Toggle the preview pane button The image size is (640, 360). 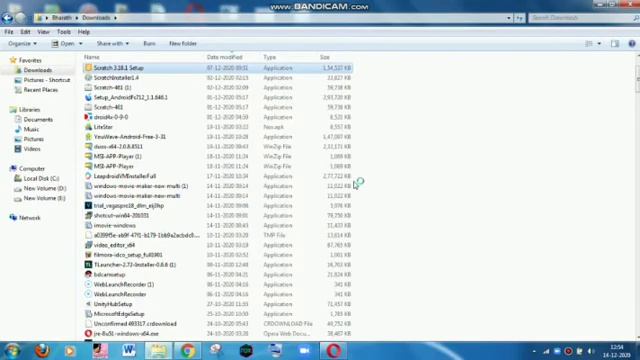click(x=615, y=44)
